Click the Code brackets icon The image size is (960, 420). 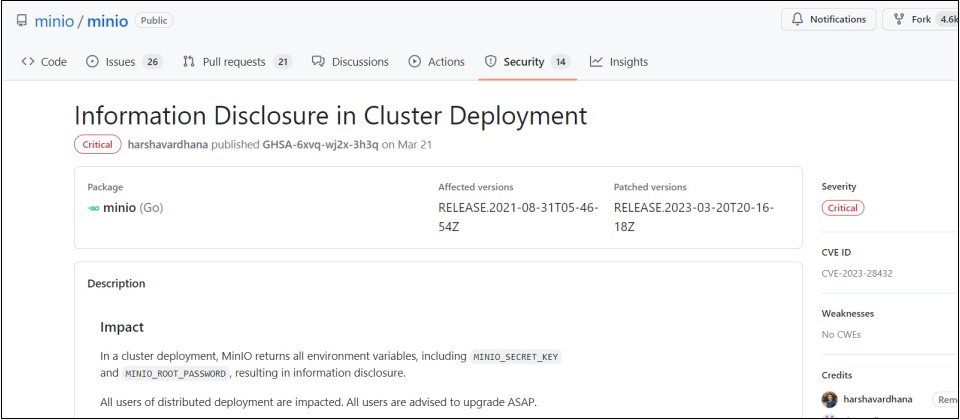coord(28,61)
